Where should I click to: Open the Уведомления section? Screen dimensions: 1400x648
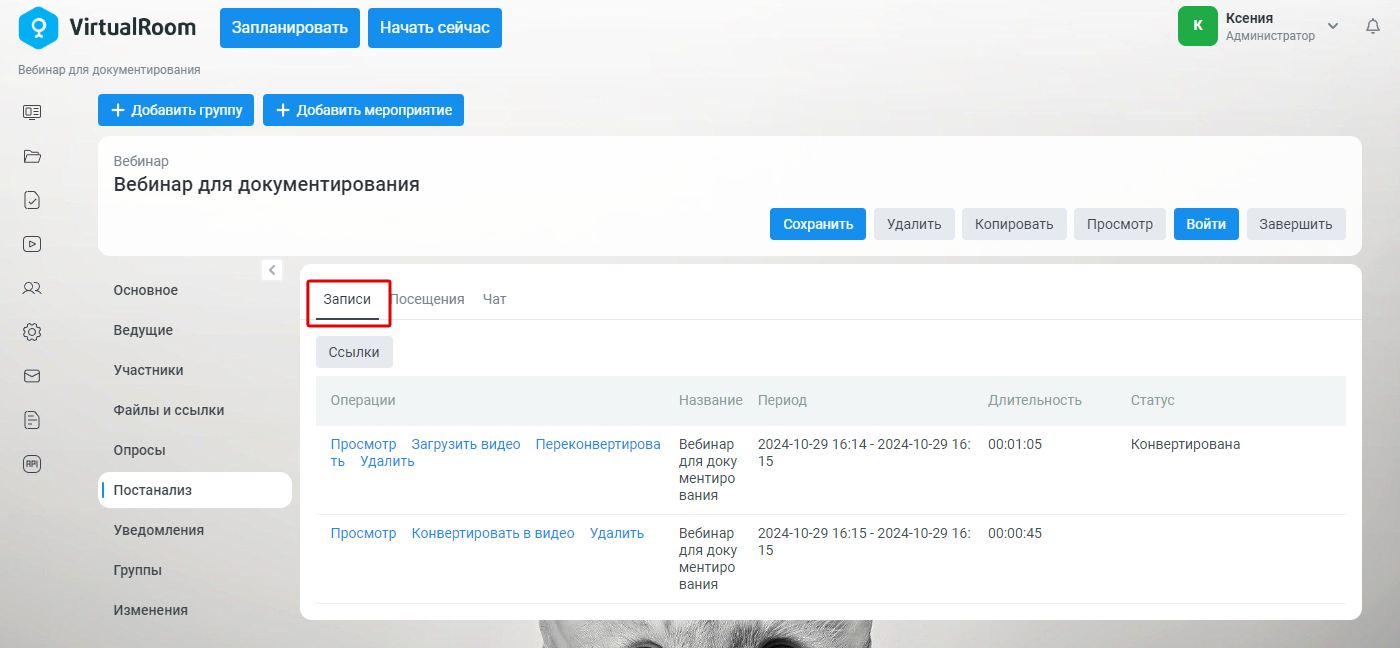pos(159,530)
